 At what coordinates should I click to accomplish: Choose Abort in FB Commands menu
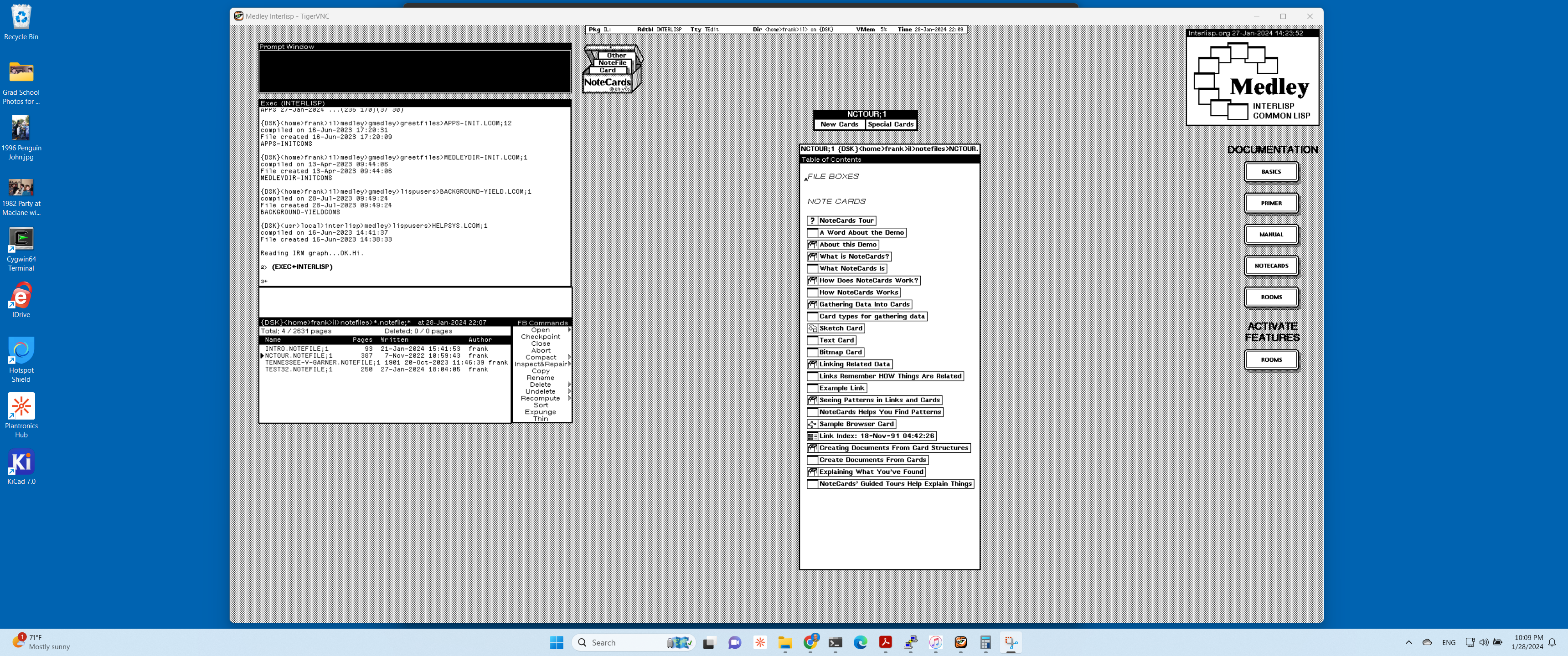[541, 350]
